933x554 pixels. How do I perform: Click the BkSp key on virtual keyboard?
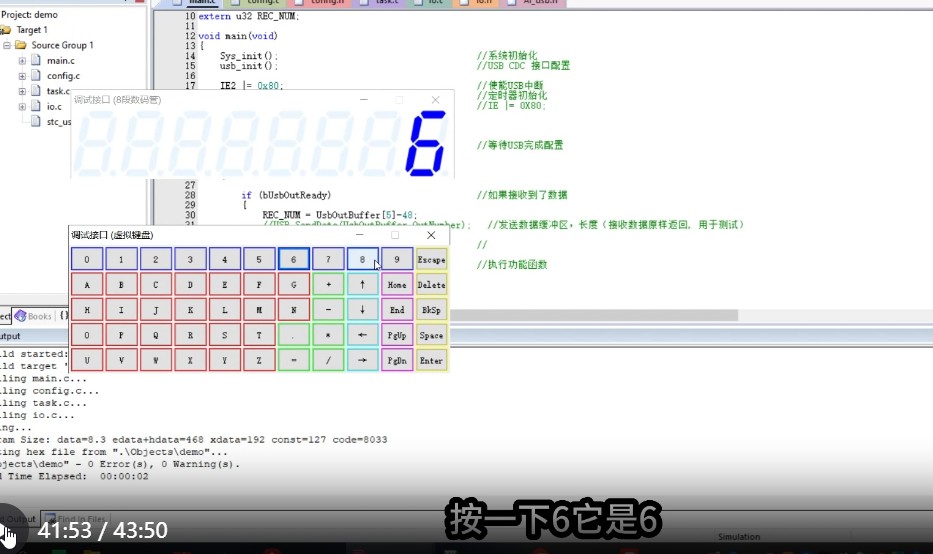[431, 309]
